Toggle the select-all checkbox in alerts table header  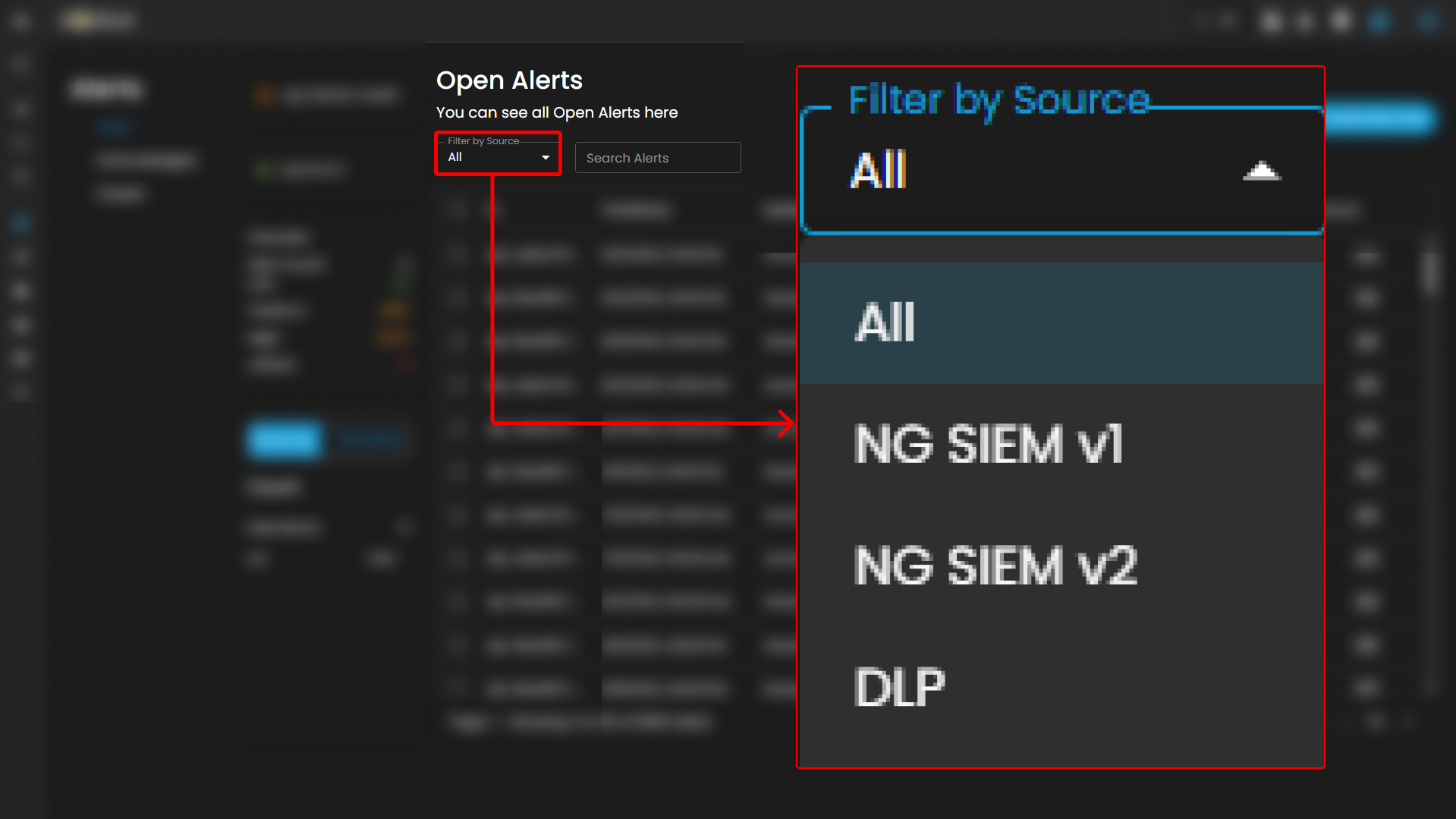click(457, 209)
